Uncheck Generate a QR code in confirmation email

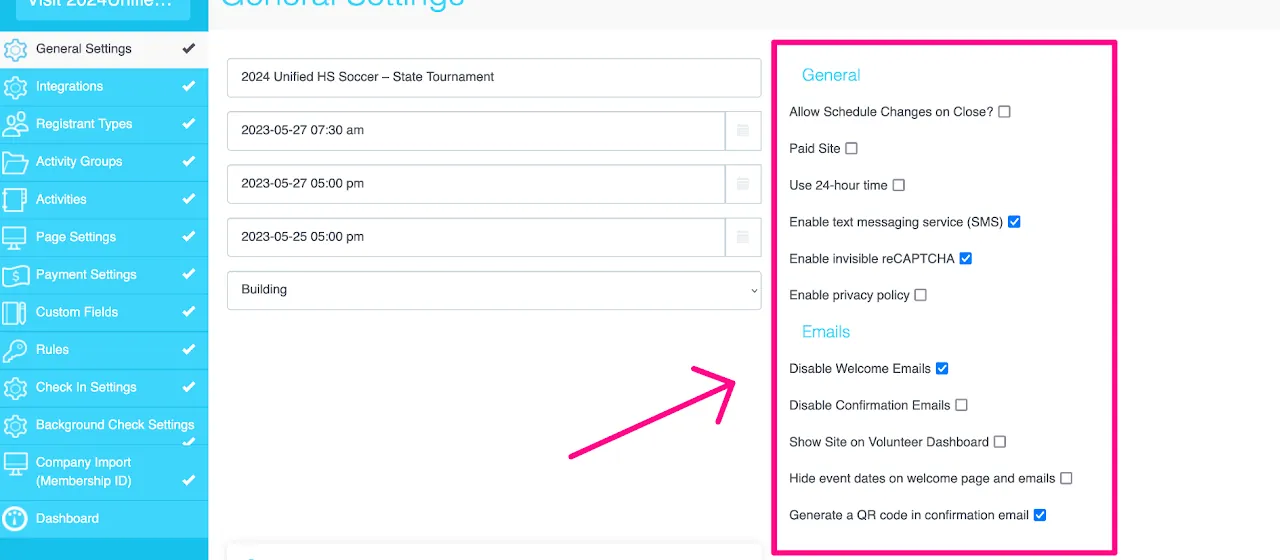tap(1039, 515)
